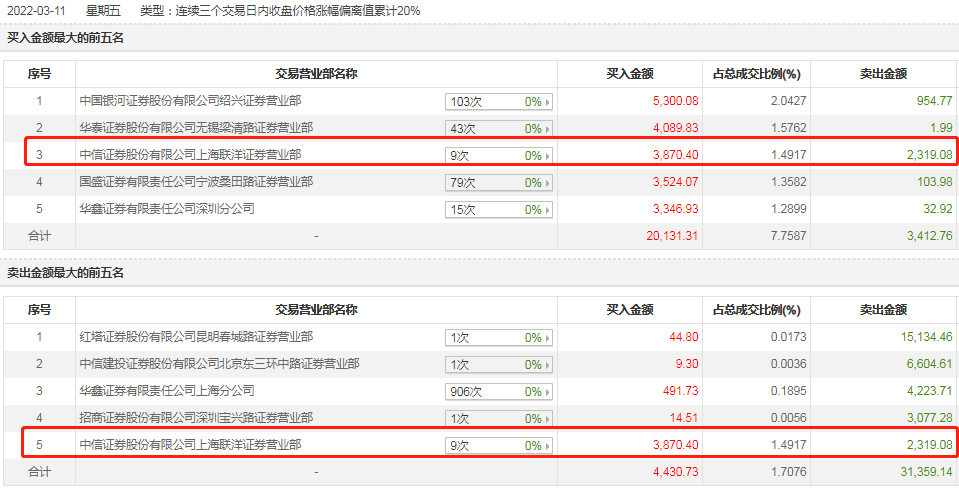Screen dimensions: 959x489
Task: Select buy amount 491.73
Action: [x=681, y=391]
